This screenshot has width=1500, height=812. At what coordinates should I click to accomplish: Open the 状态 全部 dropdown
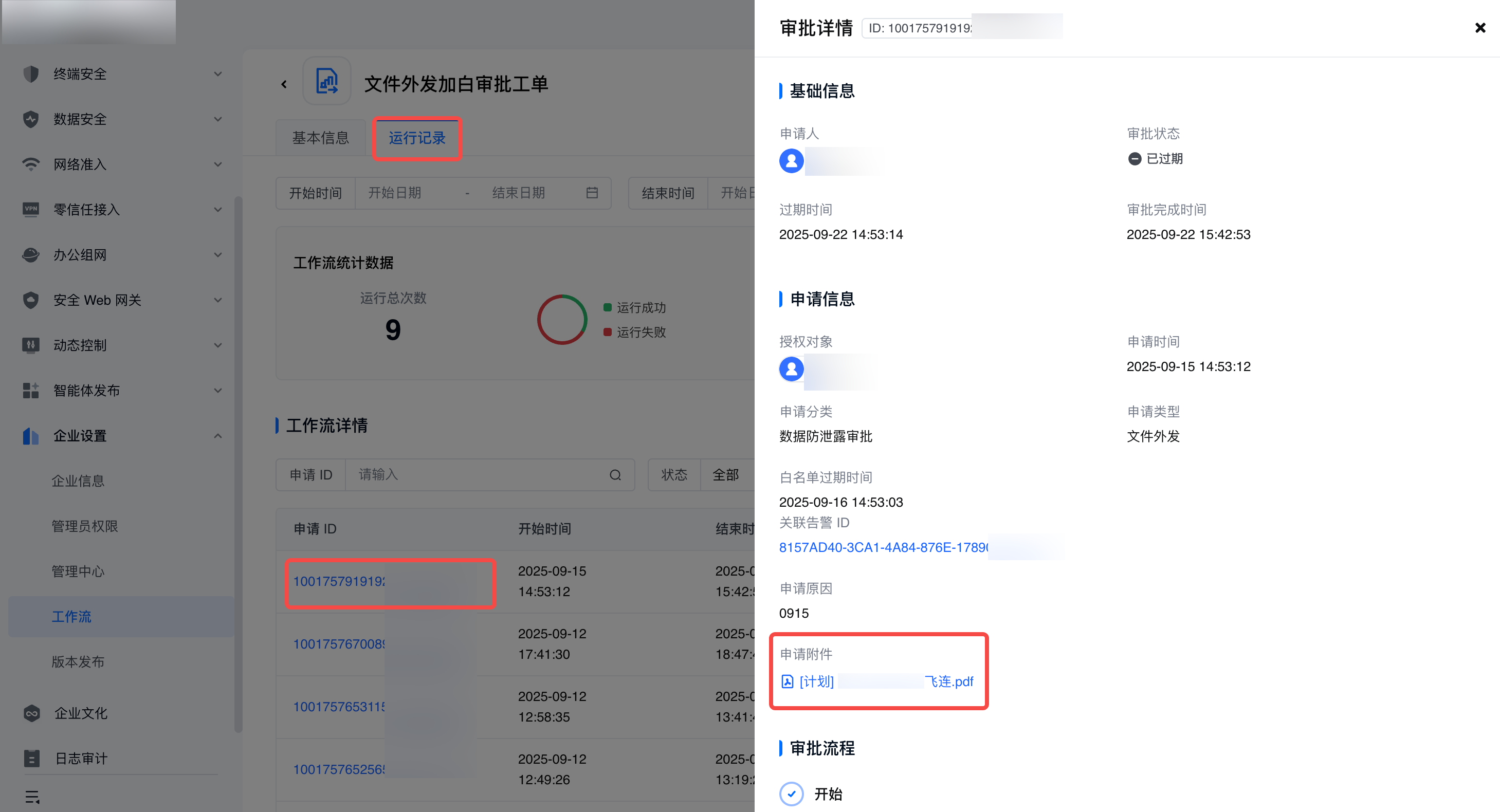point(728,475)
